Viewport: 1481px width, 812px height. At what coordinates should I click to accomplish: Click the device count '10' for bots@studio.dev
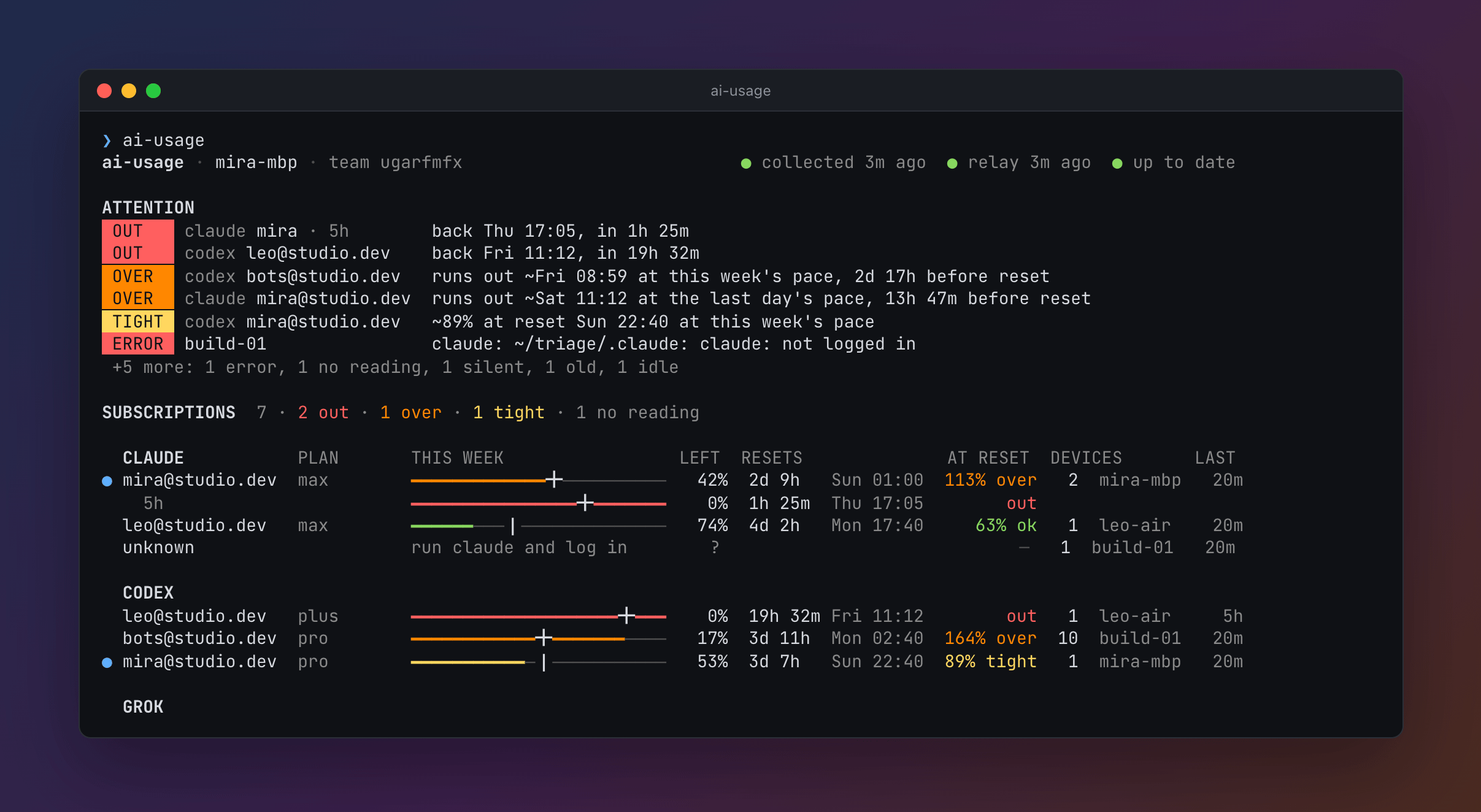pyautogui.click(x=1068, y=638)
